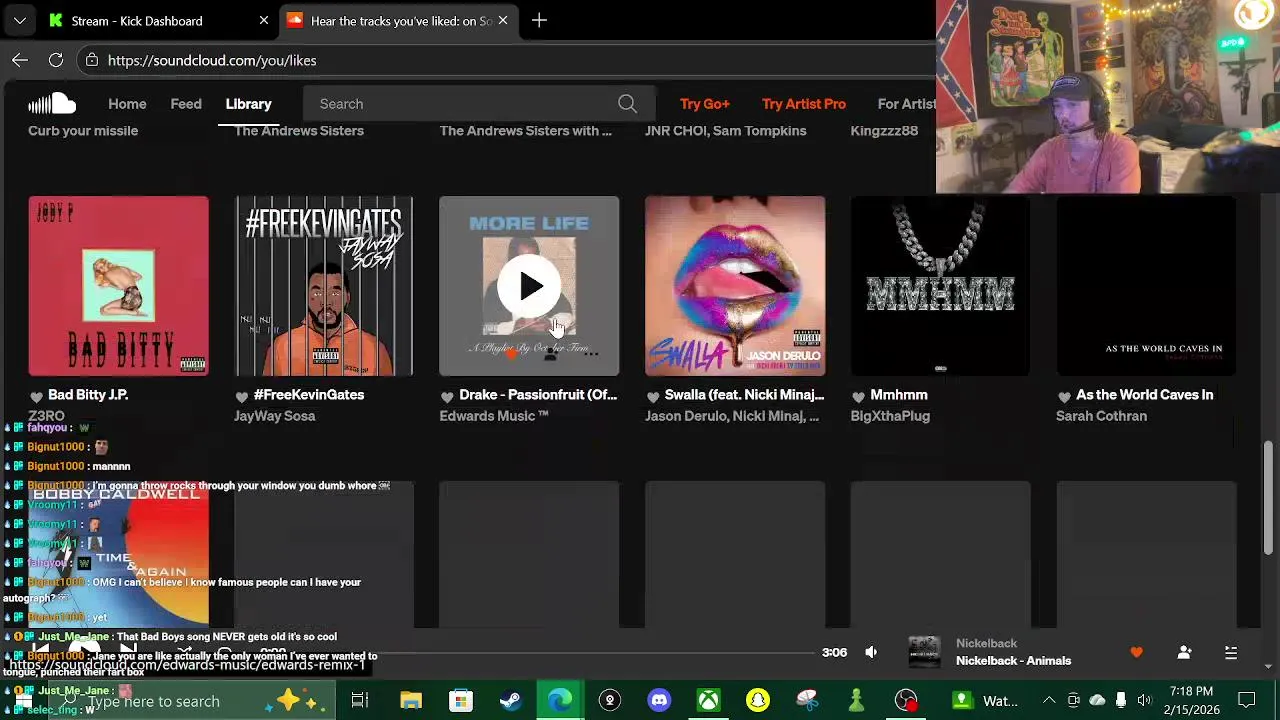This screenshot has height=720, width=1280.
Task: Click the search magnifier icon
Action: coord(627,104)
